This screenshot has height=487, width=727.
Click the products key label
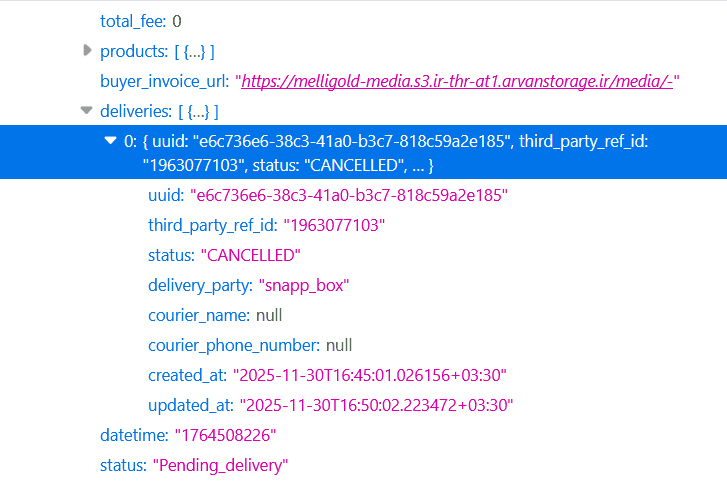(132, 51)
